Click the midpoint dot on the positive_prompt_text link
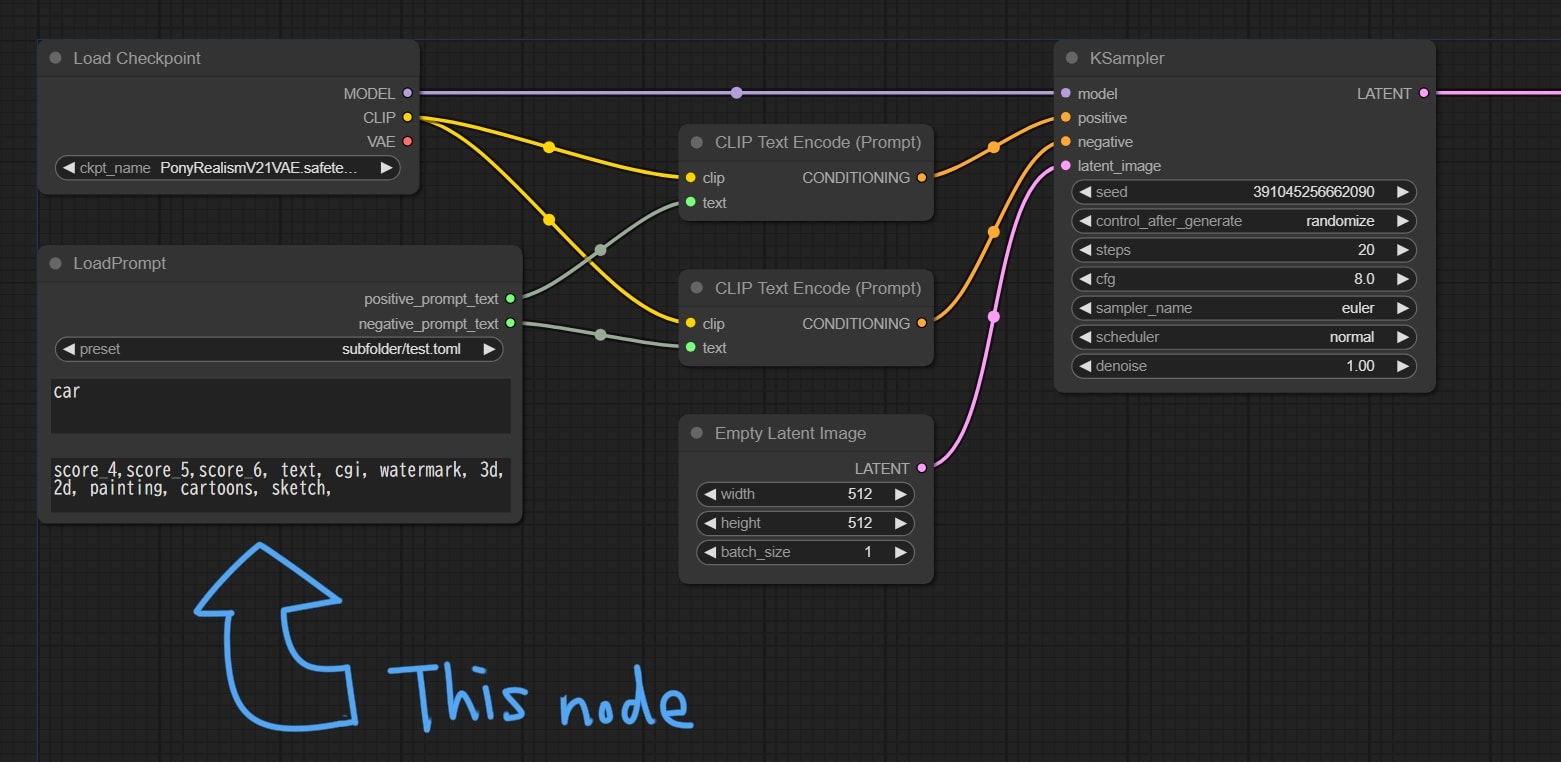The width and height of the screenshot is (1561, 762). click(x=600, y=250)
